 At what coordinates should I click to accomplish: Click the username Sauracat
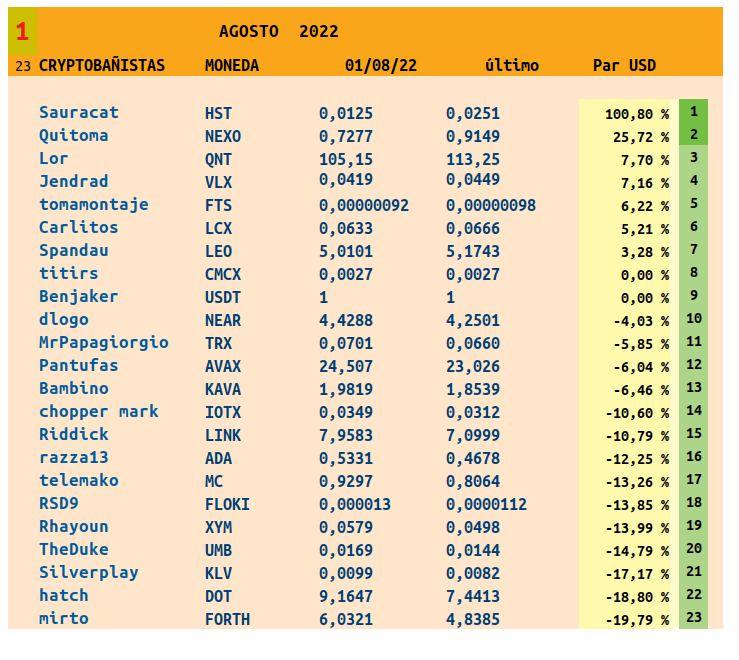coord(78,113)
